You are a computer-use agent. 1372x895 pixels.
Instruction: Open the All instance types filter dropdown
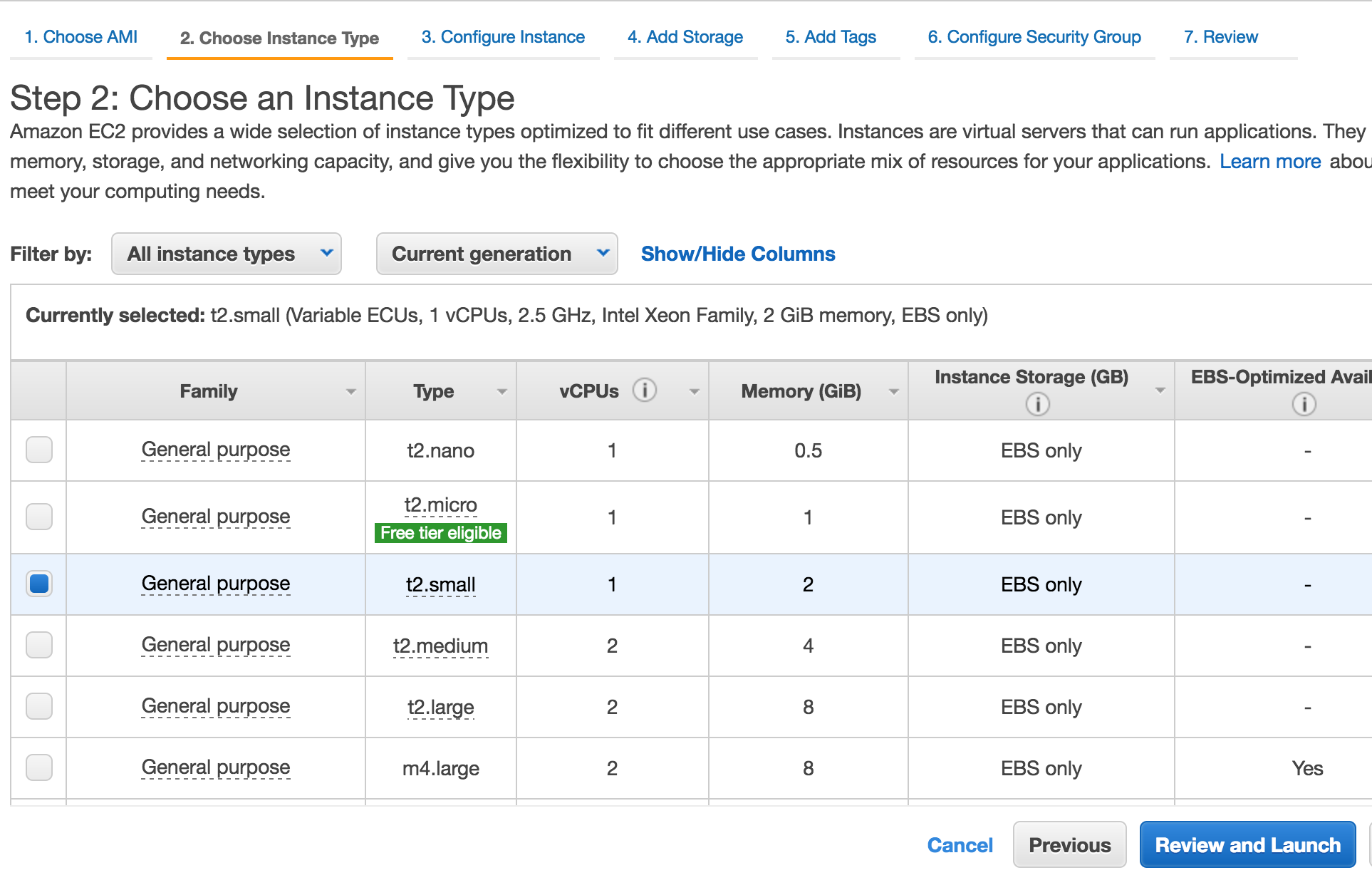coord(226,254)
